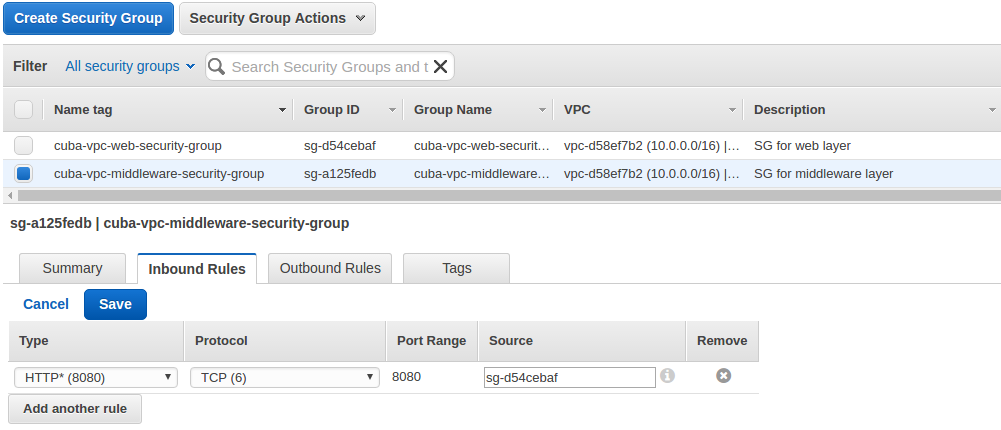Expand the All security groups filter
This screenshot has height=430, width=1001.
pos(130,66)
